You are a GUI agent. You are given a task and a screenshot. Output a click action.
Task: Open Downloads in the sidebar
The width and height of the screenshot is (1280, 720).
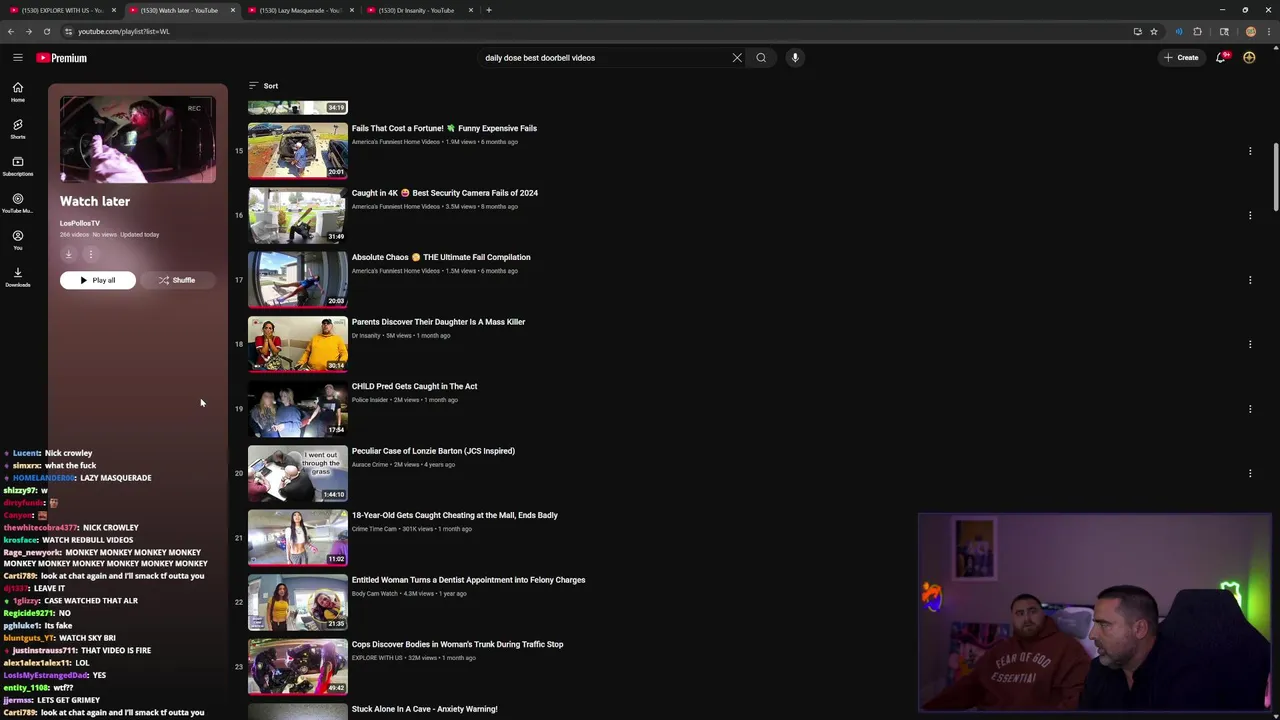point(18,277)
